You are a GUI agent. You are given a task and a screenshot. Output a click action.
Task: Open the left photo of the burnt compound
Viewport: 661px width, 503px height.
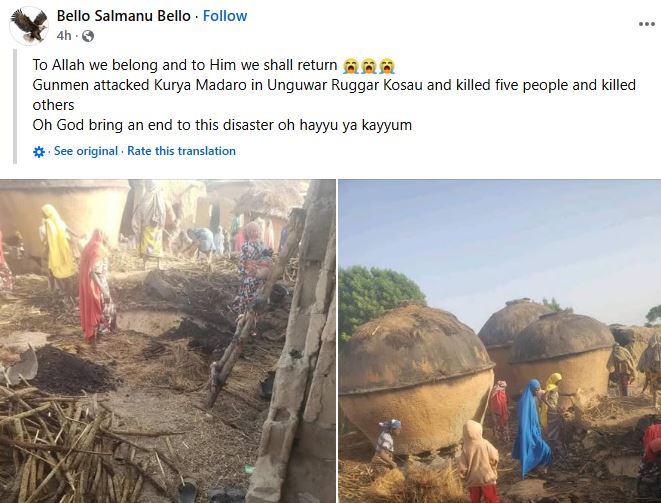167,340
